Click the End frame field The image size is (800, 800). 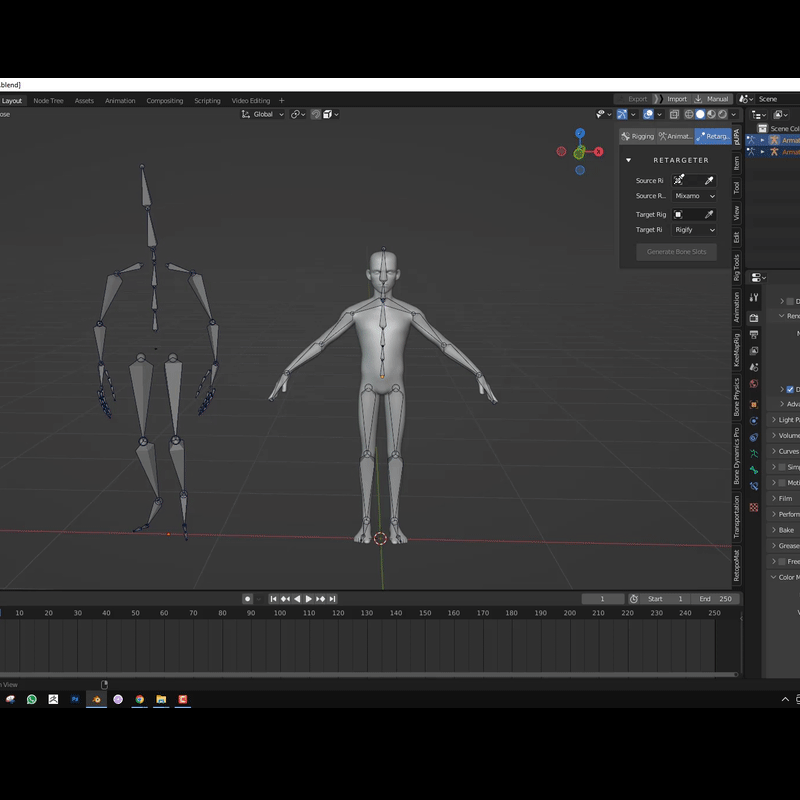(716, 599)
